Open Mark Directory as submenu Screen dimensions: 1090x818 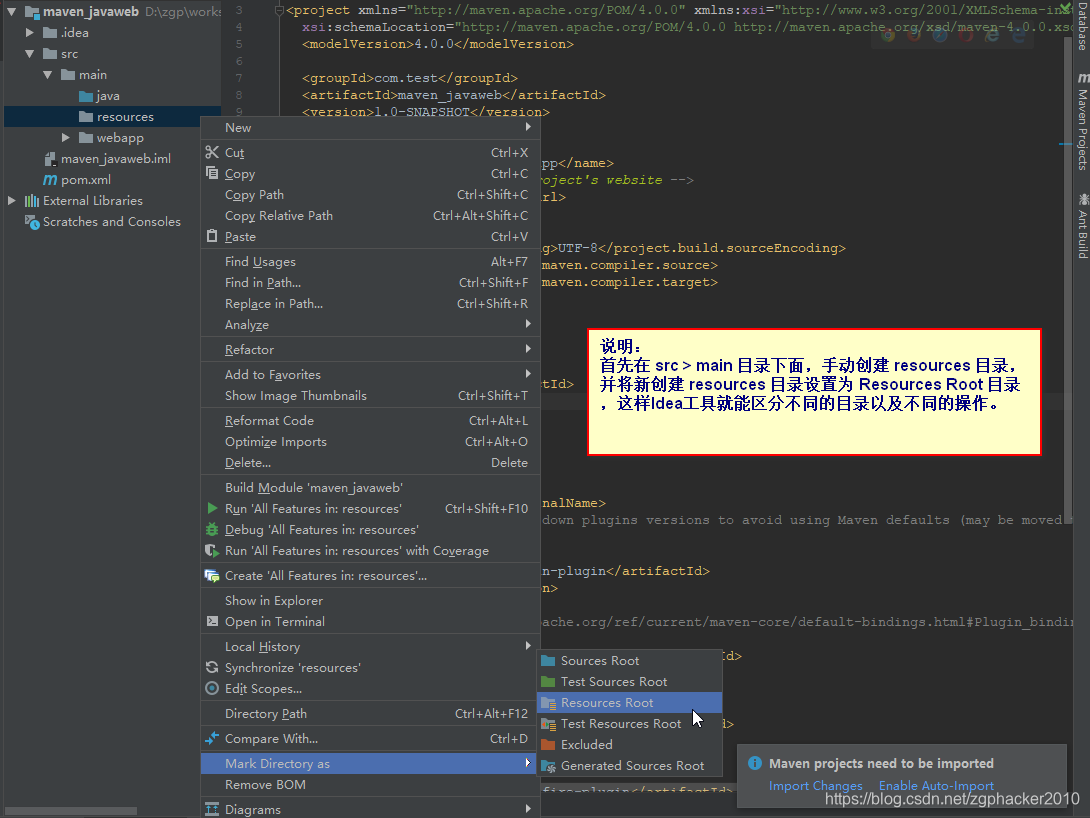[x=371, y=763]
